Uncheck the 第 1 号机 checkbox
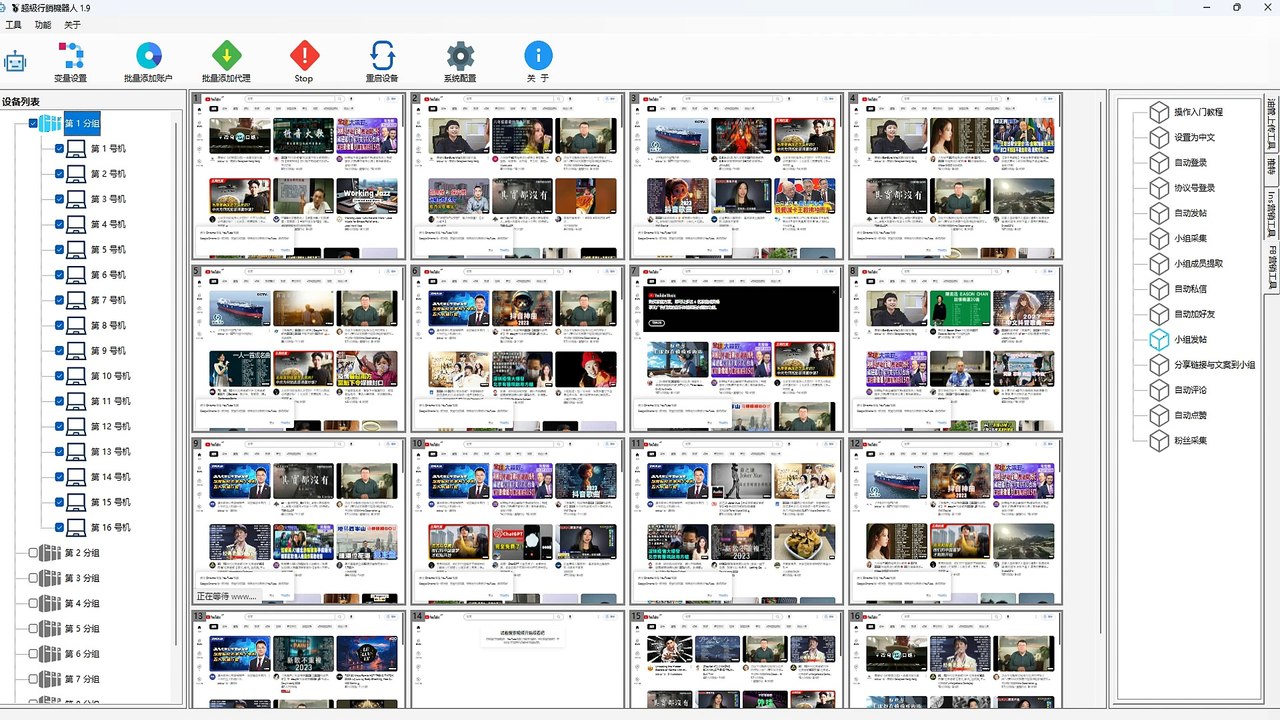The image size is (1280, 720). point(59,149)
